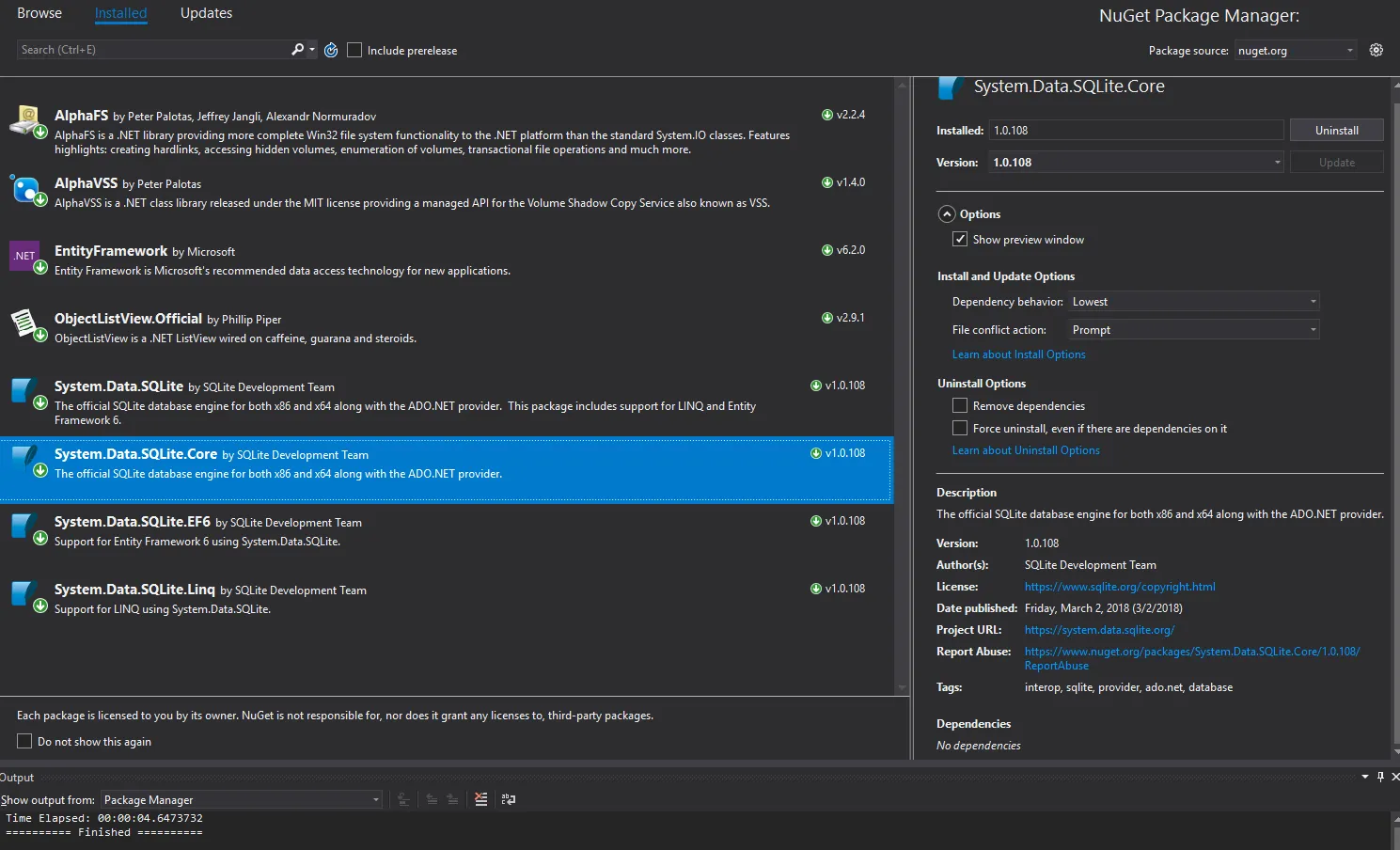Click the Uninstall button
This screenshot has width=1400, height=850.
pyautogui.click(x=1336, y=131)
